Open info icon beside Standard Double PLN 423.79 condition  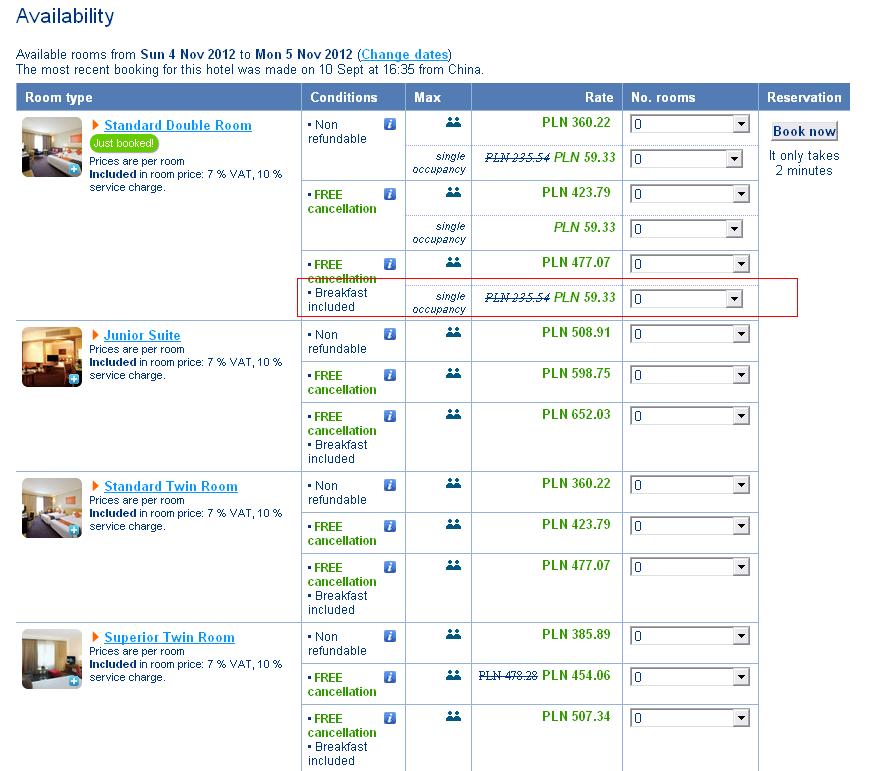coord(390,194)
